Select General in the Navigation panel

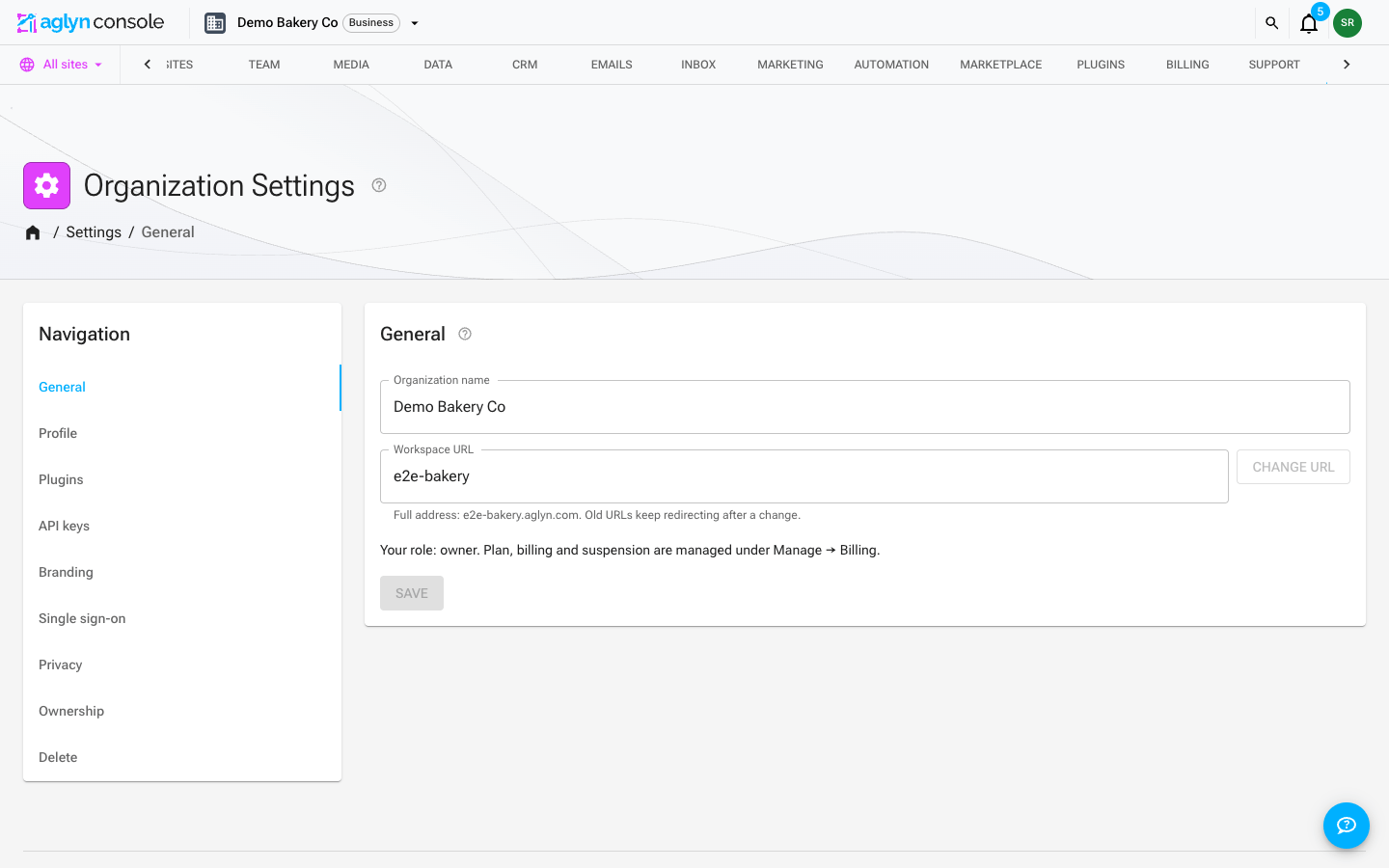tap(182, 387)
